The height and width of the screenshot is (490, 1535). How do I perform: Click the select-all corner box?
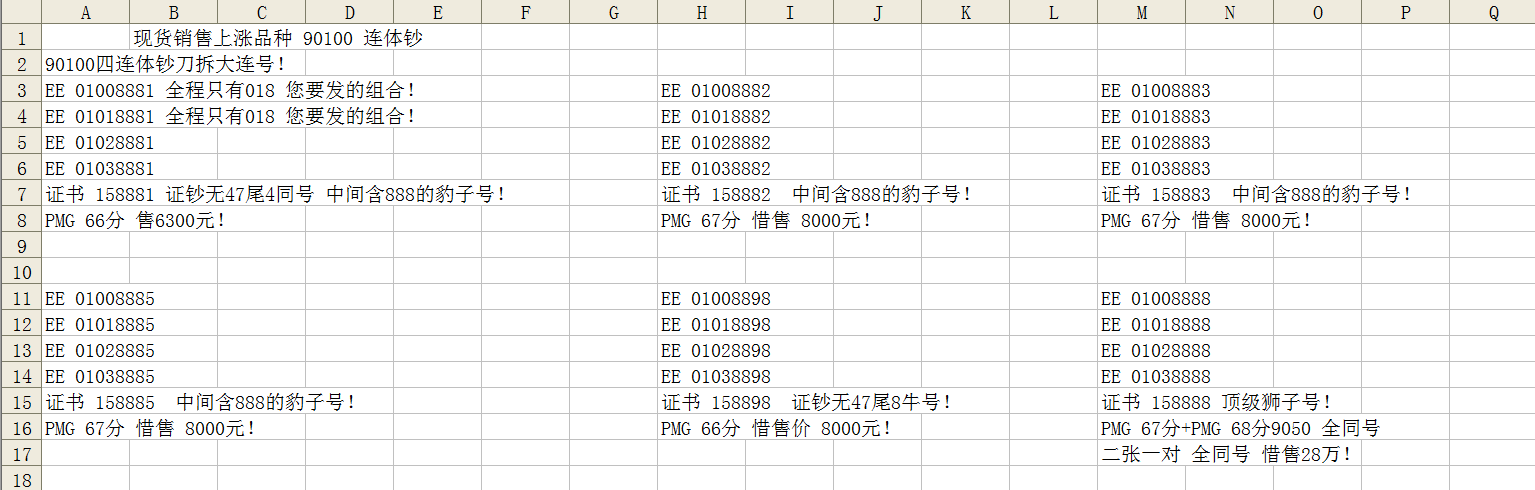(20, 13)
